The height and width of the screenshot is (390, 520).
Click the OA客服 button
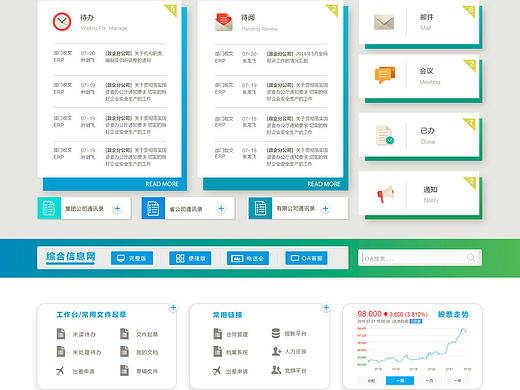click(x=306, y=258)
